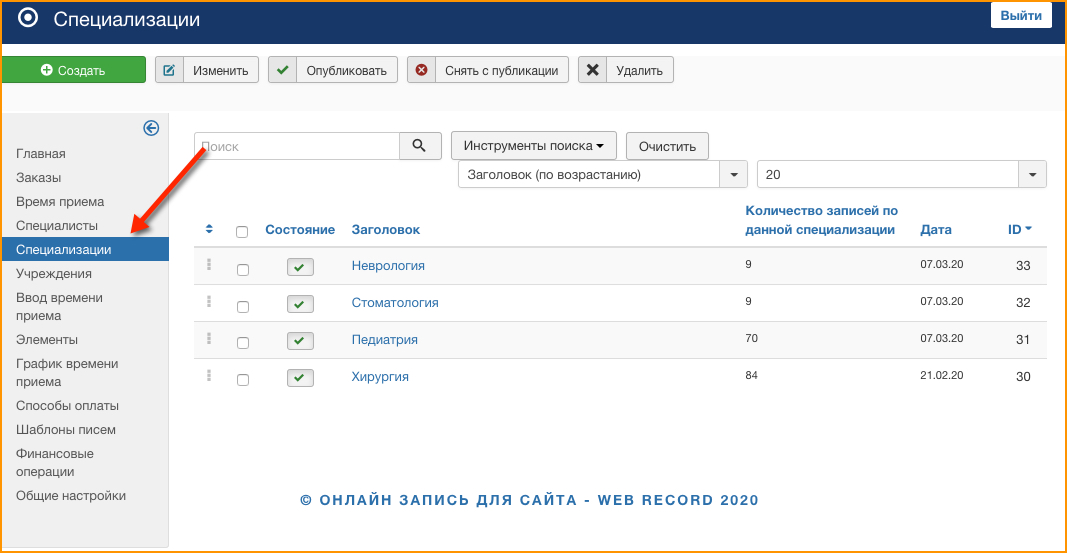Open the Педиатрия specialization link
1067x553 pixels.
(x=384, y=339)
